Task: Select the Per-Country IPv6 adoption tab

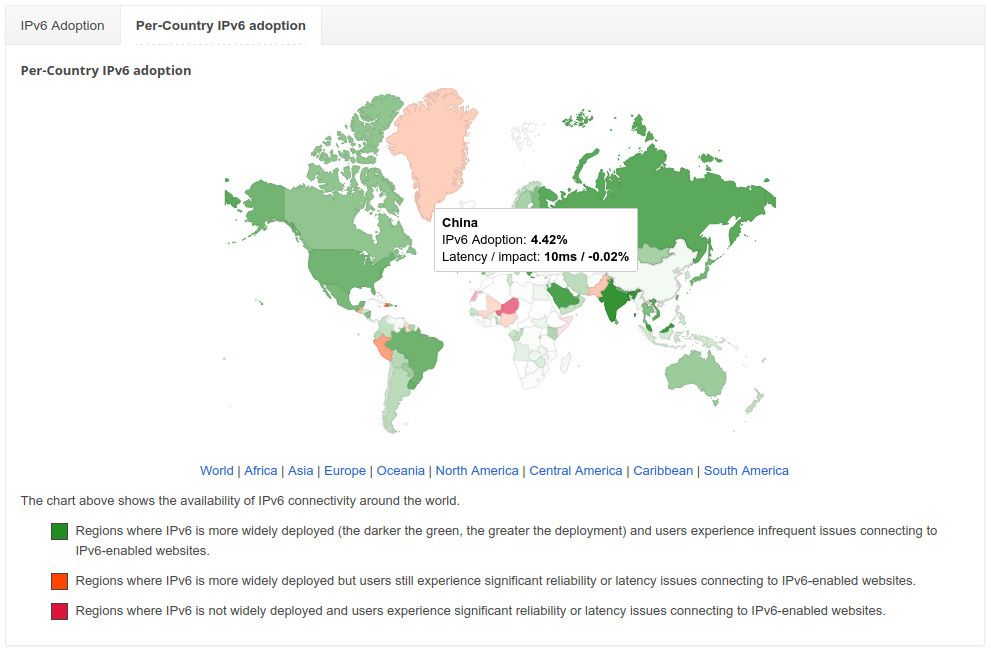Action: click(218, 25)
